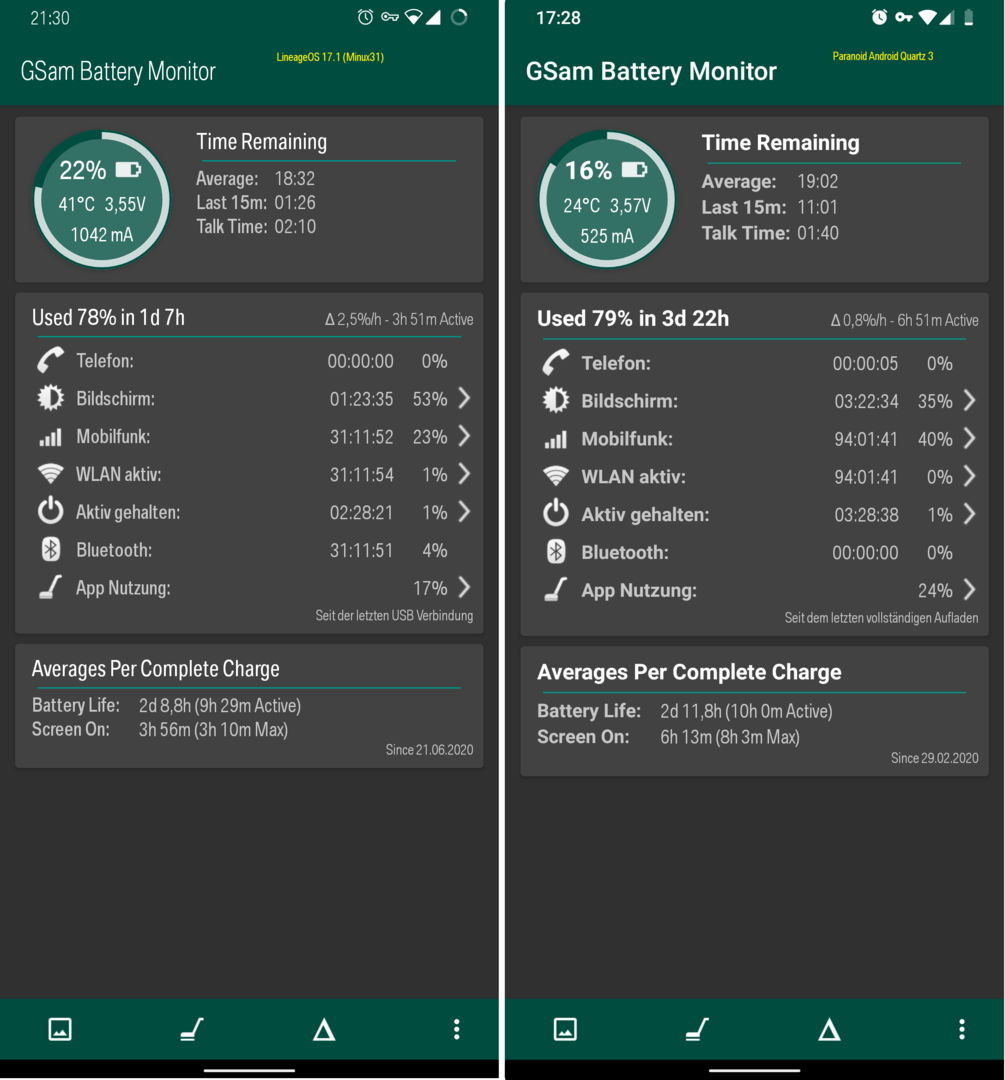The image size is (1005, 1080).
Task: Expand App Nutzung 17% chevron
Action: [x=464, y=587]
